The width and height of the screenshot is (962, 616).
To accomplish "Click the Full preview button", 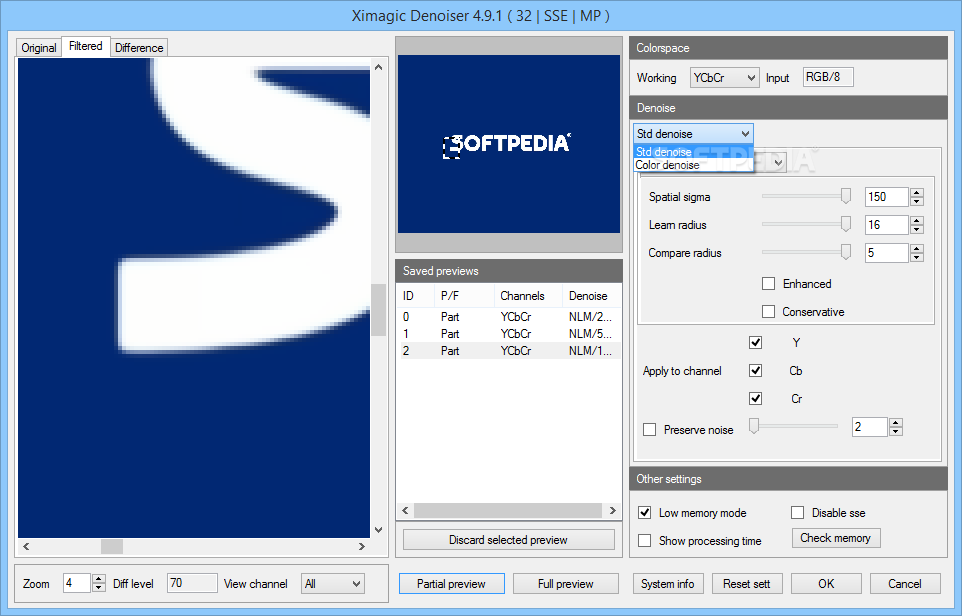I will [566, 583].
